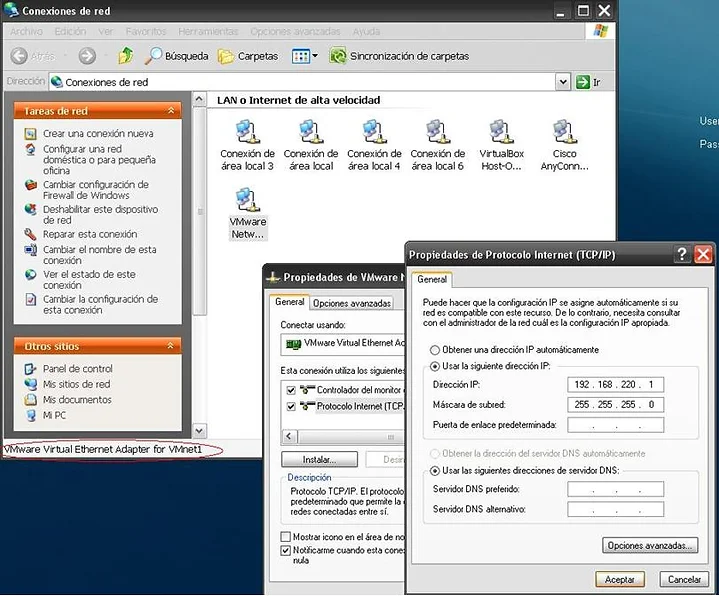Viewport: 719px width, 596px height.
Task: Open Mi PC link
Action: click(x=54, y=415)
